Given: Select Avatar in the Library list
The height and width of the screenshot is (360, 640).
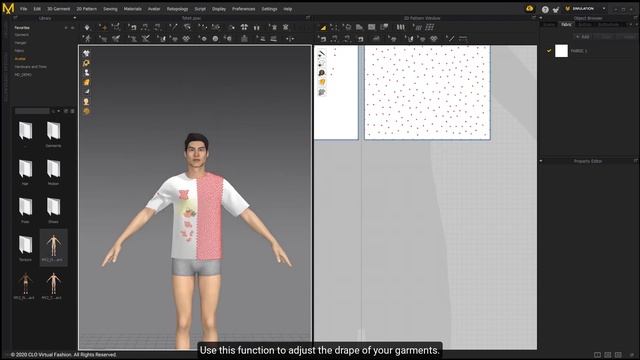Looking at the screenshot, I should [20, 59].
